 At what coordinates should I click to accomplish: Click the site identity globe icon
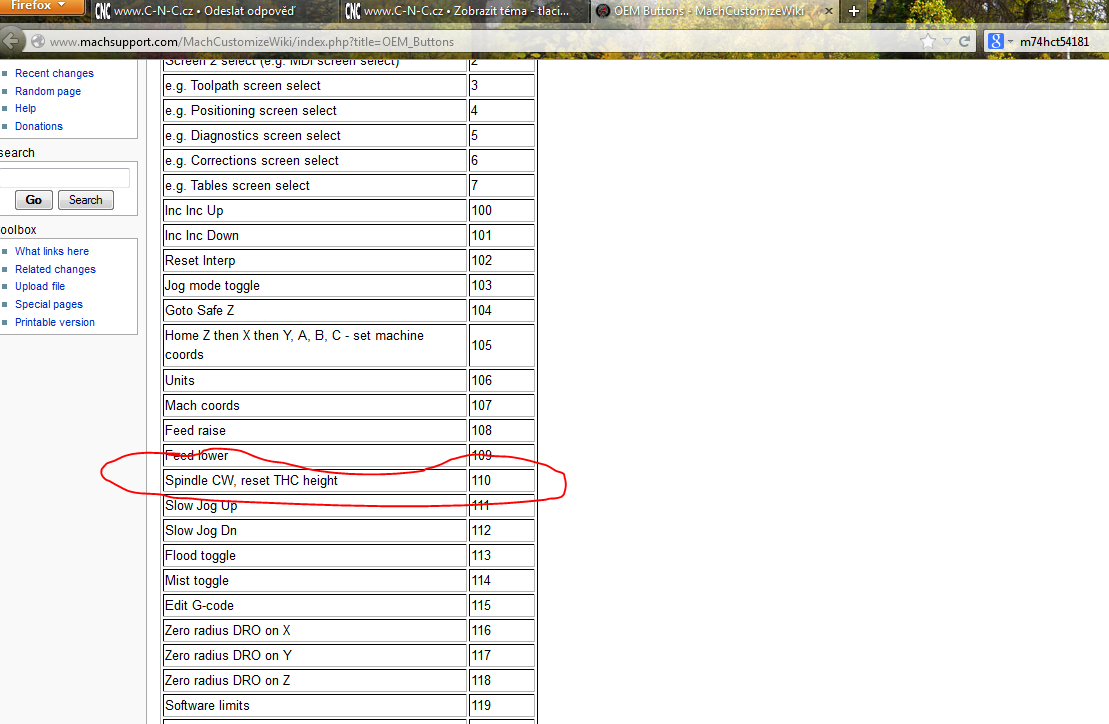(38, 42)
